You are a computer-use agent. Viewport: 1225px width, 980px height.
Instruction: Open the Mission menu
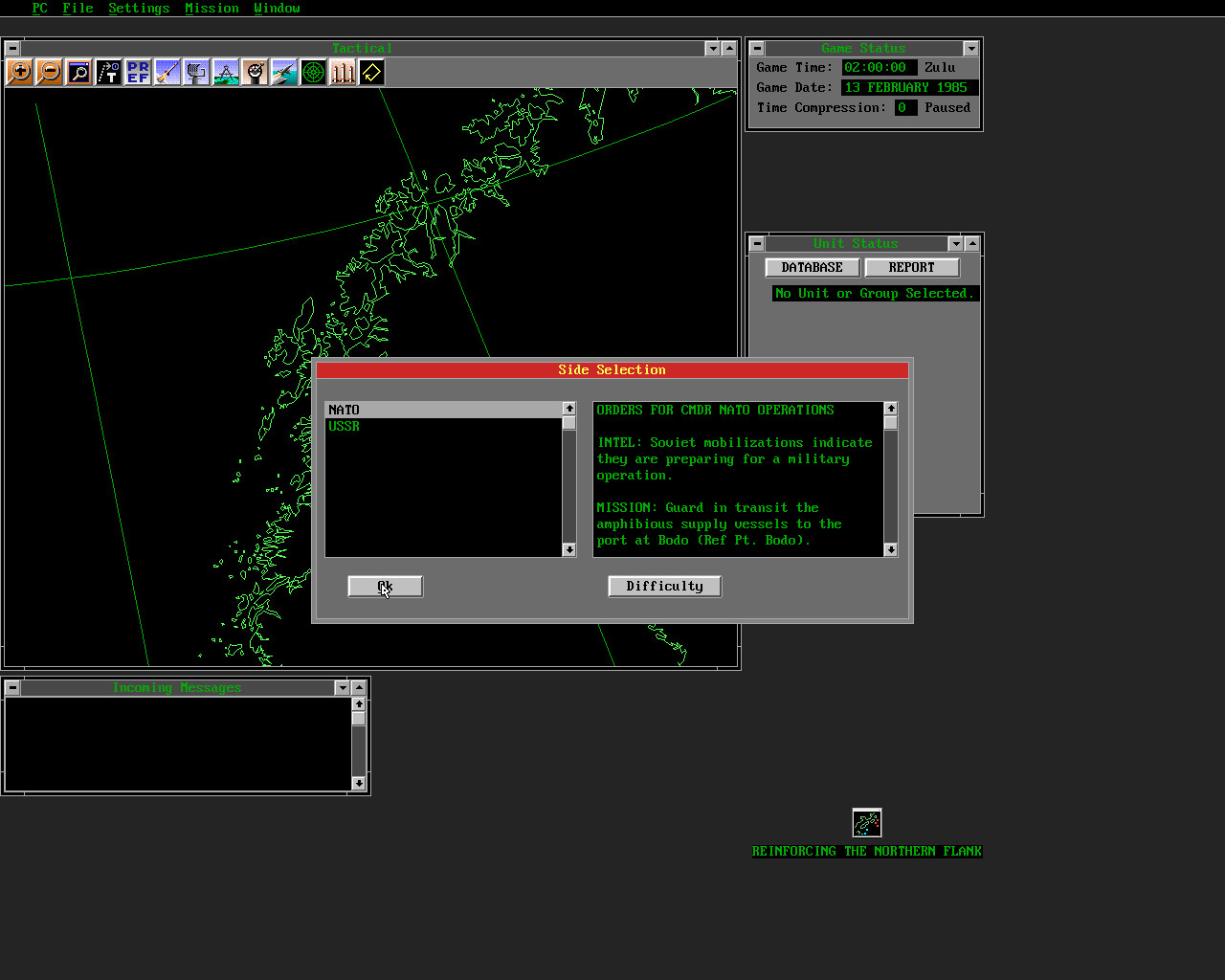pos(212,8)
